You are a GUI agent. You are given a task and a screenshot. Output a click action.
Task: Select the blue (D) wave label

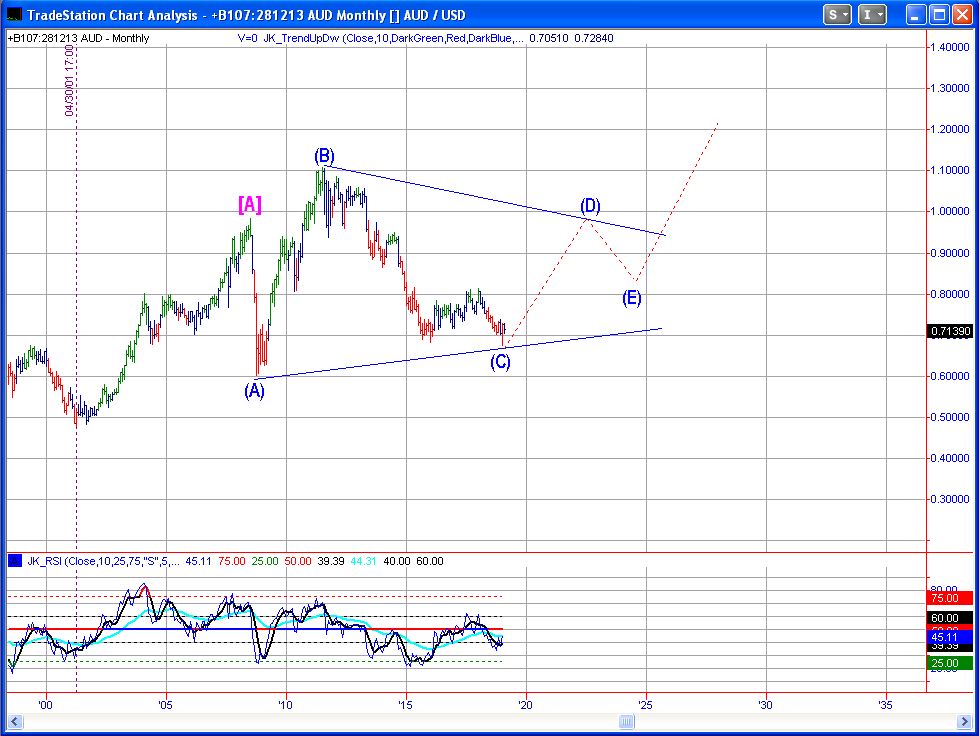pyautogui.click(x=590, y=206)
